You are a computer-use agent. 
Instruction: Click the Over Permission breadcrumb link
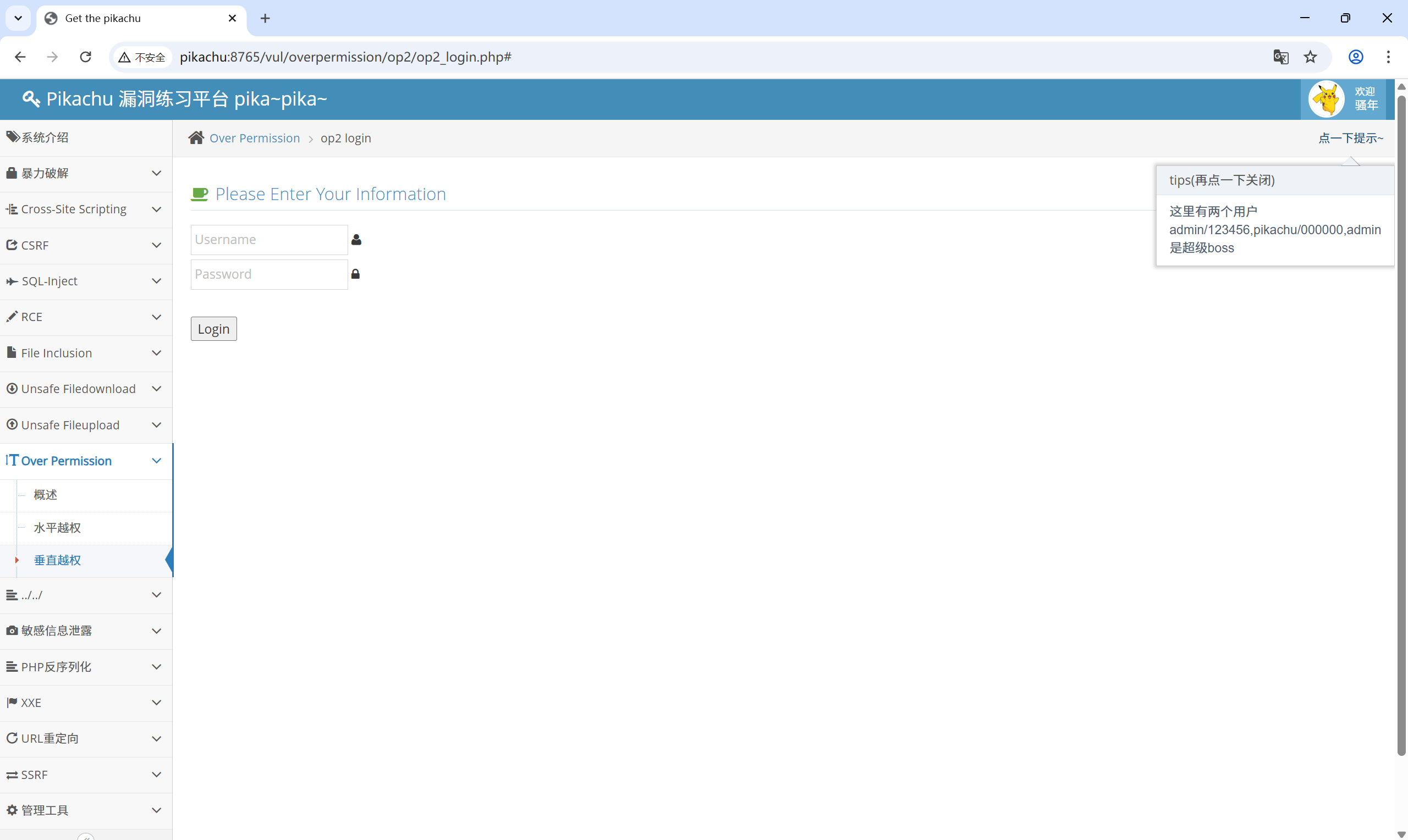254,138
